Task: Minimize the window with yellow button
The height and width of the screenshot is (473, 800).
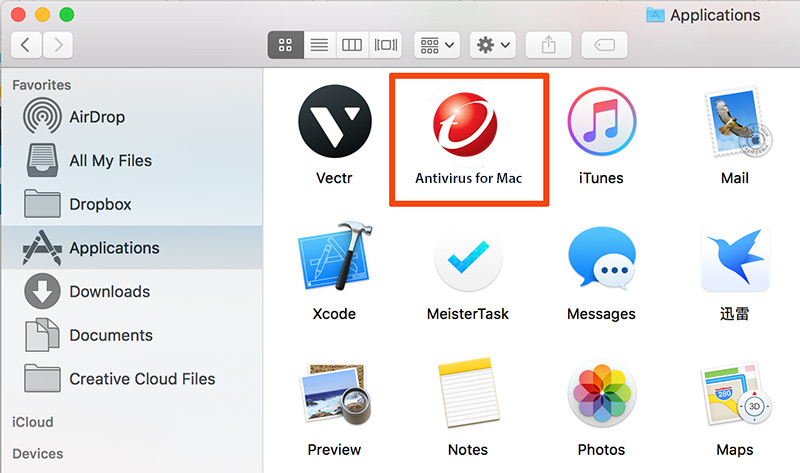Action: click(42, 14)
